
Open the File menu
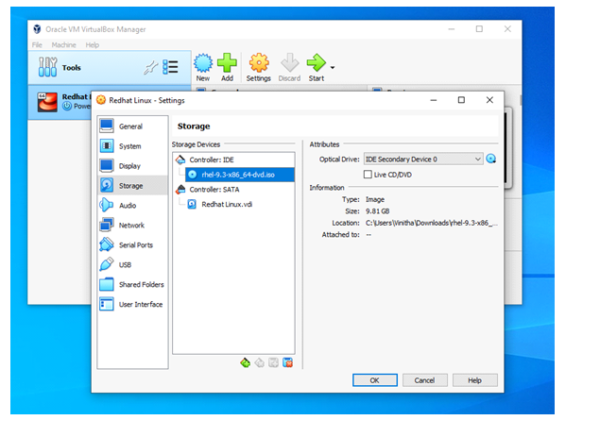37,45
